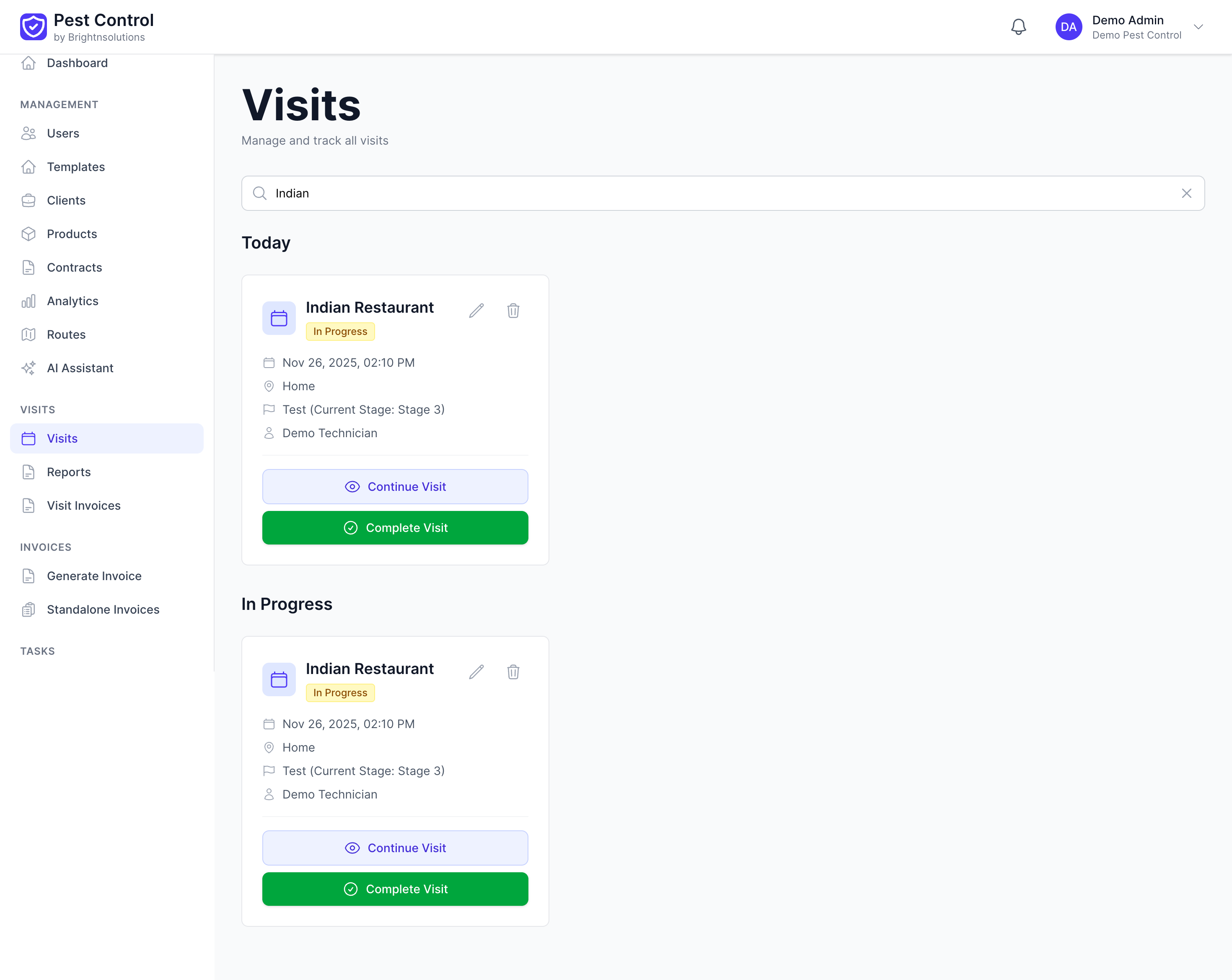Viewport: 1232px width, 980px height.
Task: Navigate to Visit Invoices
Action: coord(83,506)
